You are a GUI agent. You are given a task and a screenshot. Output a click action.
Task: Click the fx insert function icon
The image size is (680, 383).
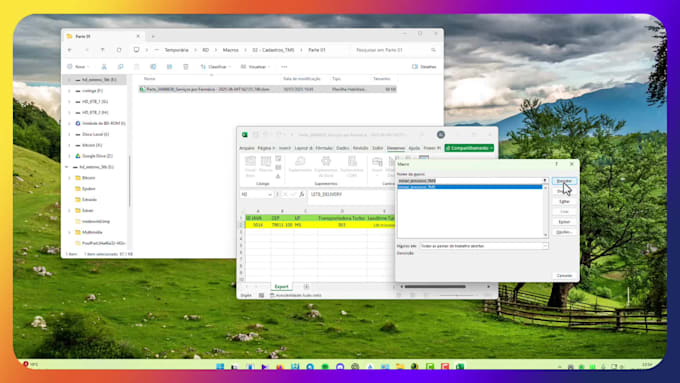pos(302,194)
